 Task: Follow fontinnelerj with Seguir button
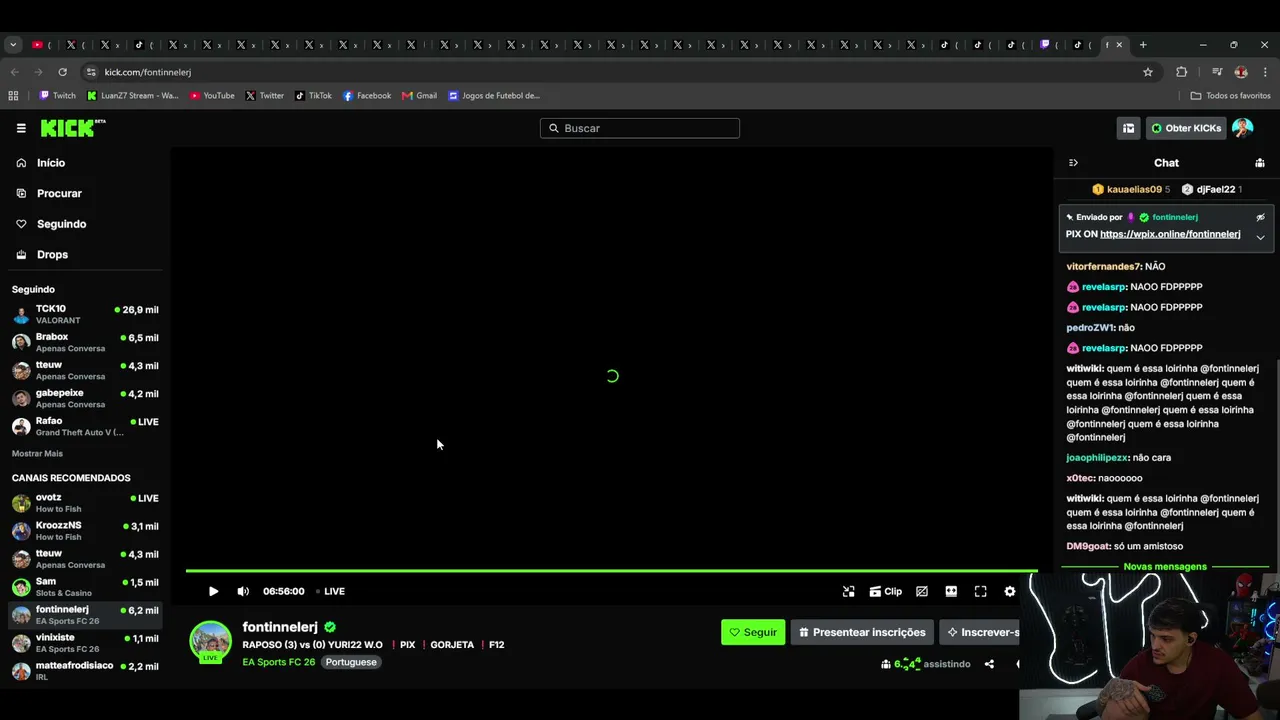pos(753,632)
